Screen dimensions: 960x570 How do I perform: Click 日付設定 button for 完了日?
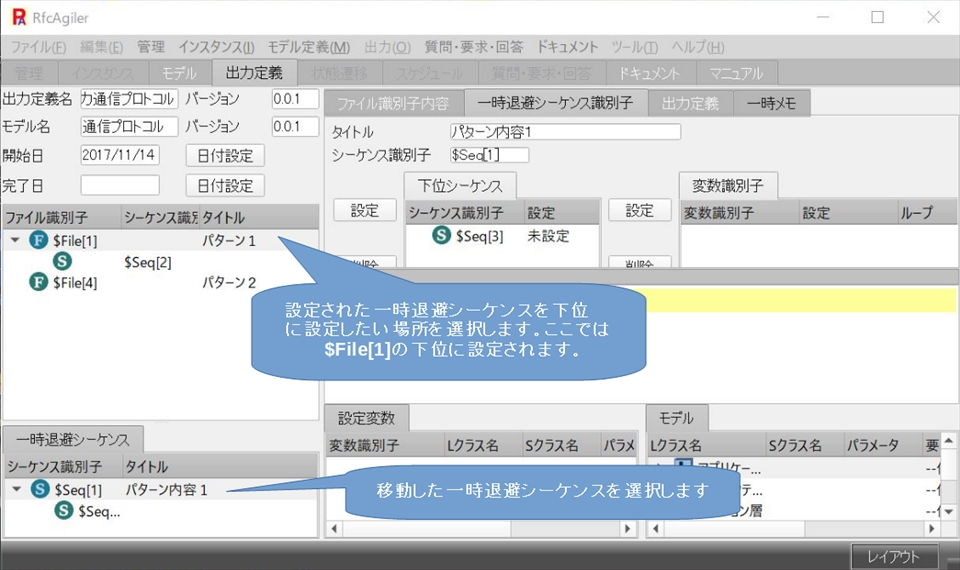point(225,186)
